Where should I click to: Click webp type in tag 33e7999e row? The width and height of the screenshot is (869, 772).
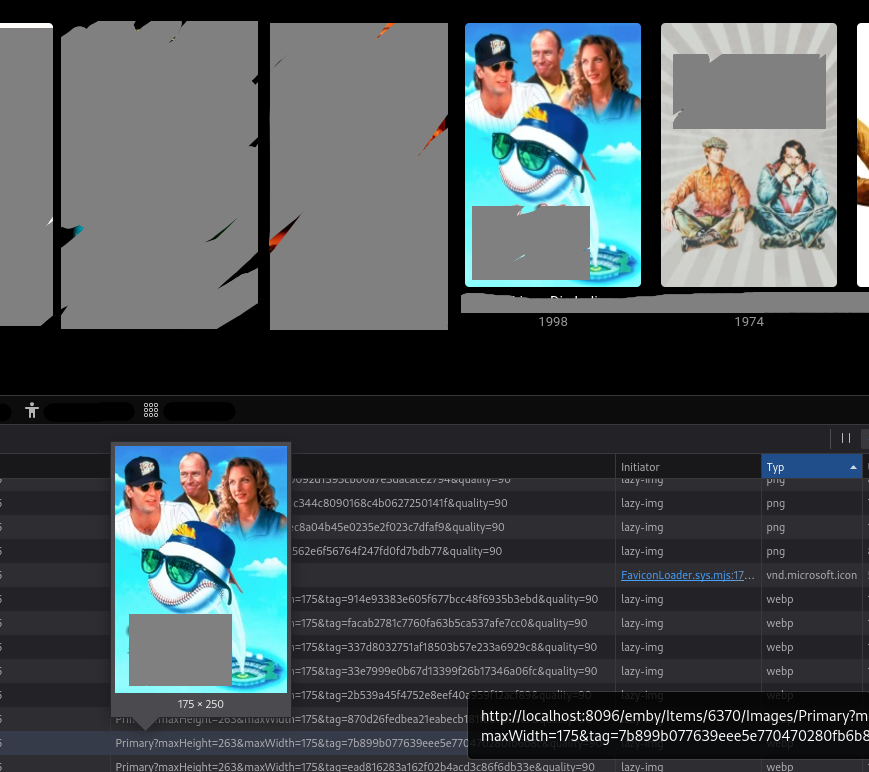[780, 671]
